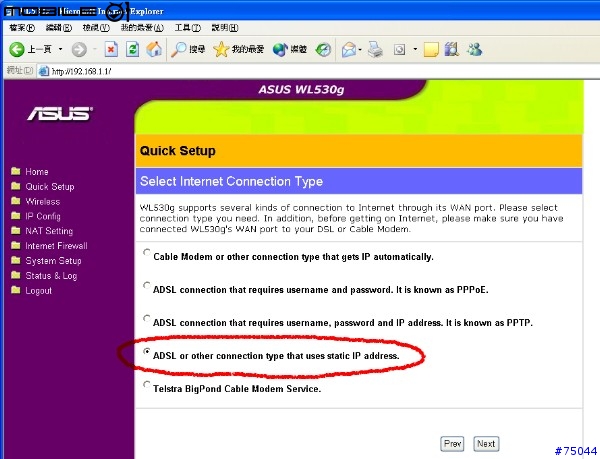Select Telstra BigPond Cable Modem option
The height and width of the screenshot is (459, 600).
[147, 384]
